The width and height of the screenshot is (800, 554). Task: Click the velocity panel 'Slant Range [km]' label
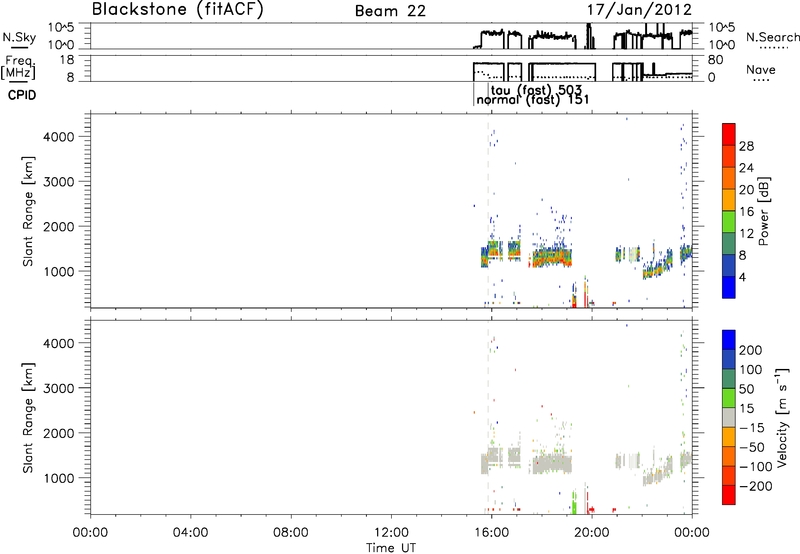tap(28, 417)
